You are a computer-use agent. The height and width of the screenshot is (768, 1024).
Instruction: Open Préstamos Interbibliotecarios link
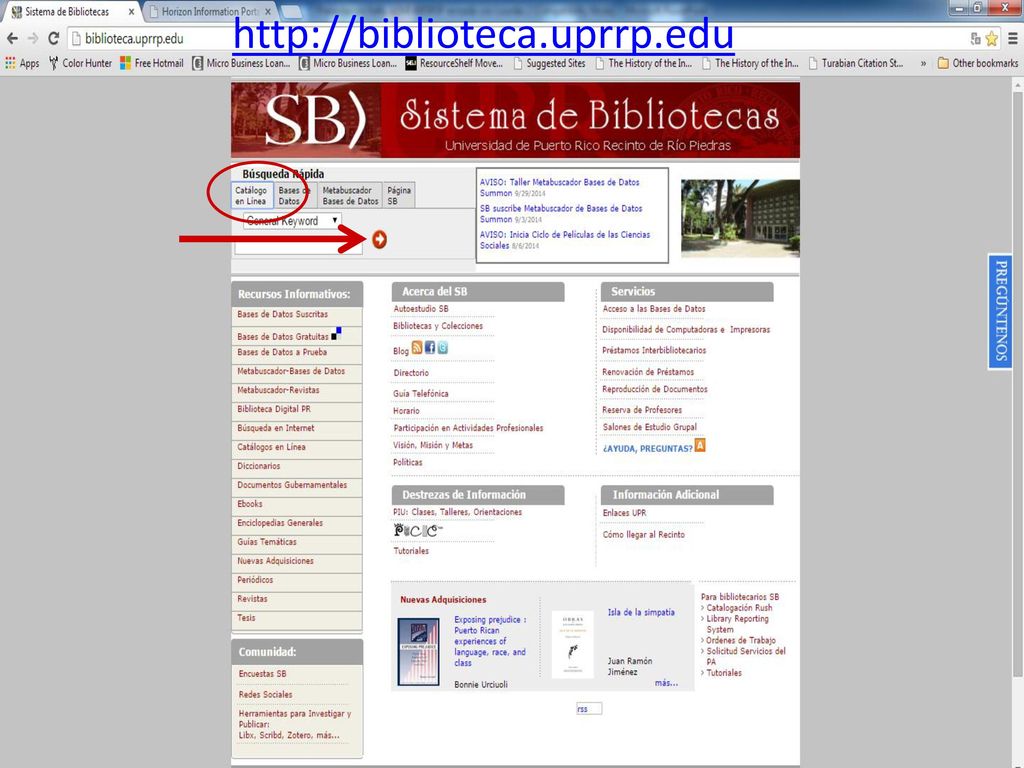tap(654, 350)
